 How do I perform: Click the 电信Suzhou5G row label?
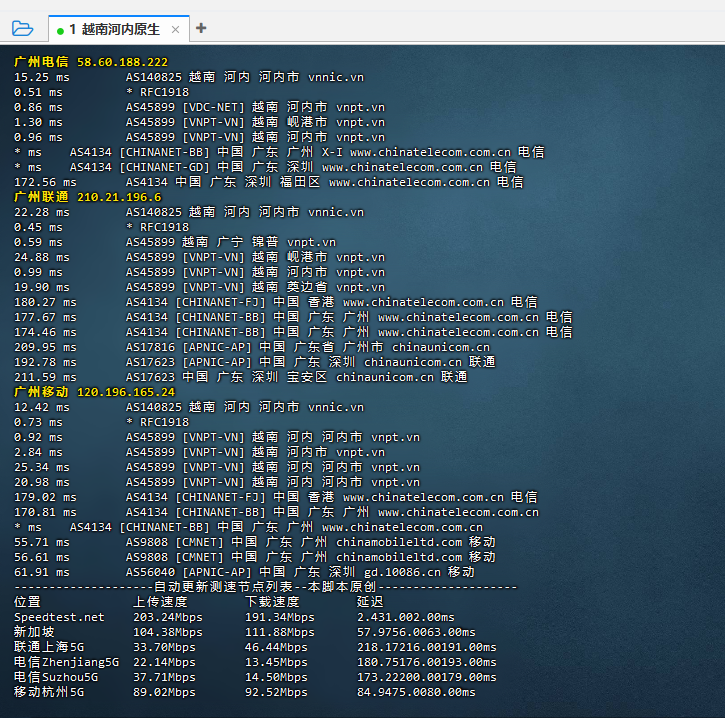tap(56, 677)
